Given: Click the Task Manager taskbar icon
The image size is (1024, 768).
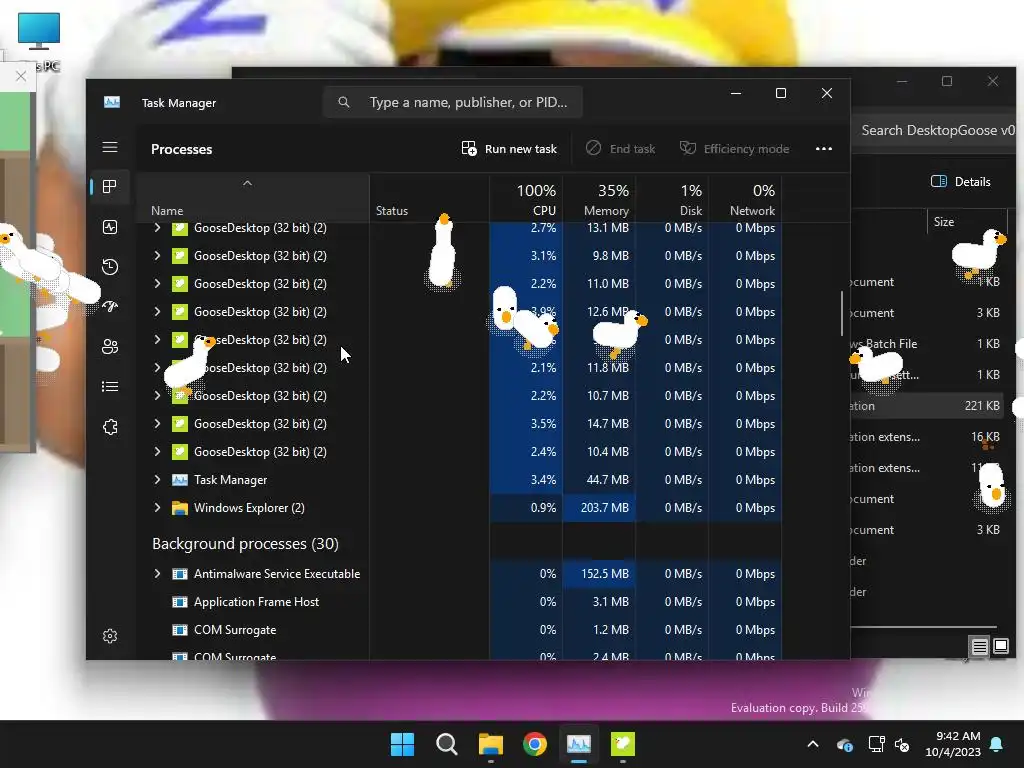Looking at the screenshot, I should (x=579, y=744).
